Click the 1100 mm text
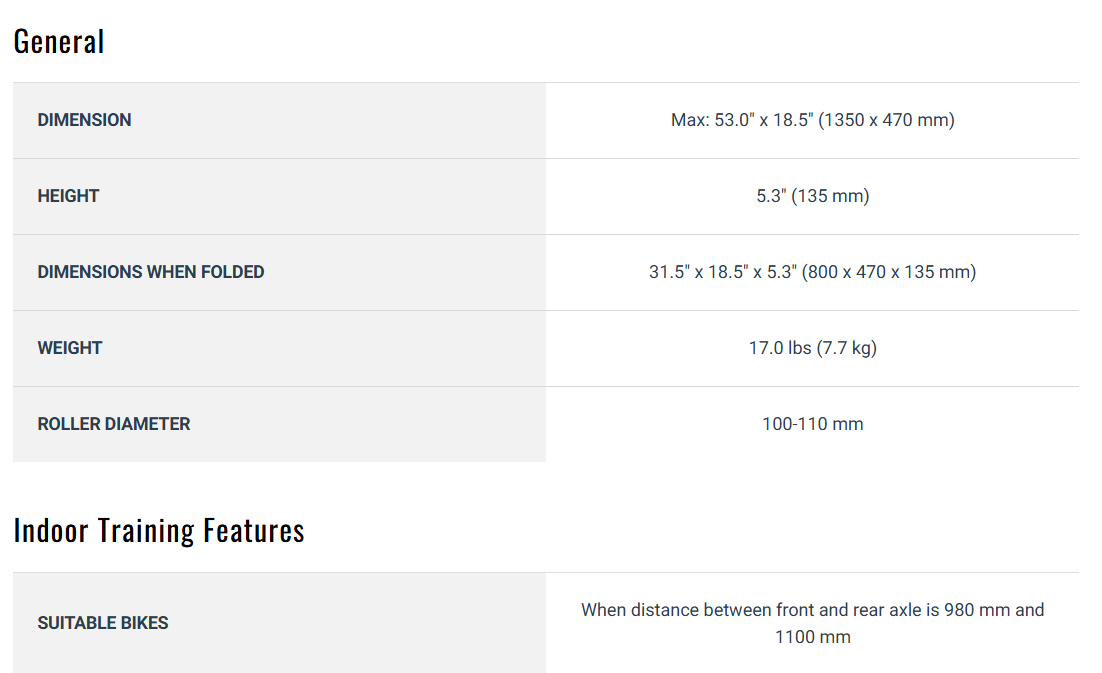This screenshot has height=673, width=1102. coord(812,637)
